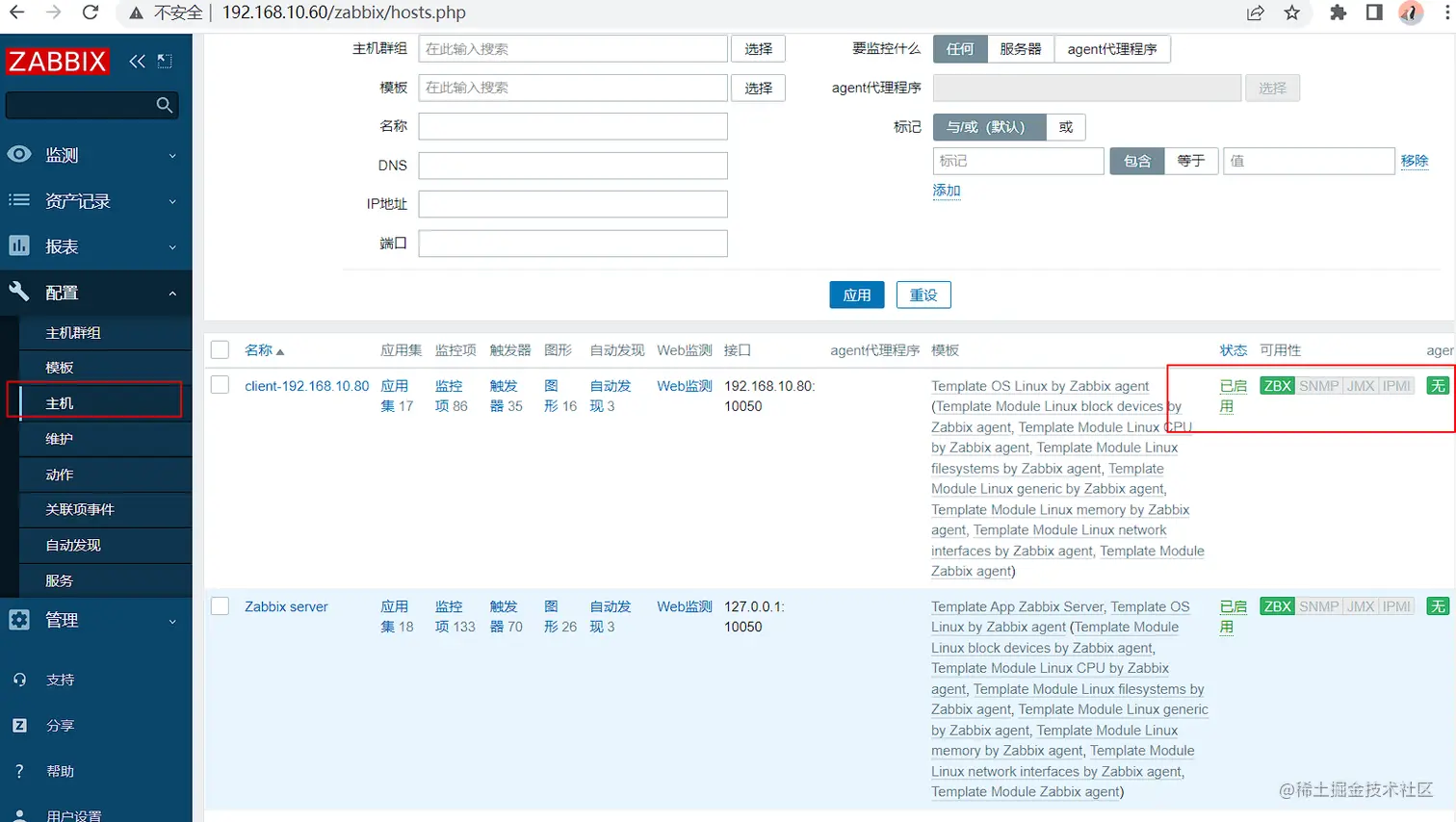Set tag evaluation to 或
1456x822 pixels.
tap(1066, 127)
